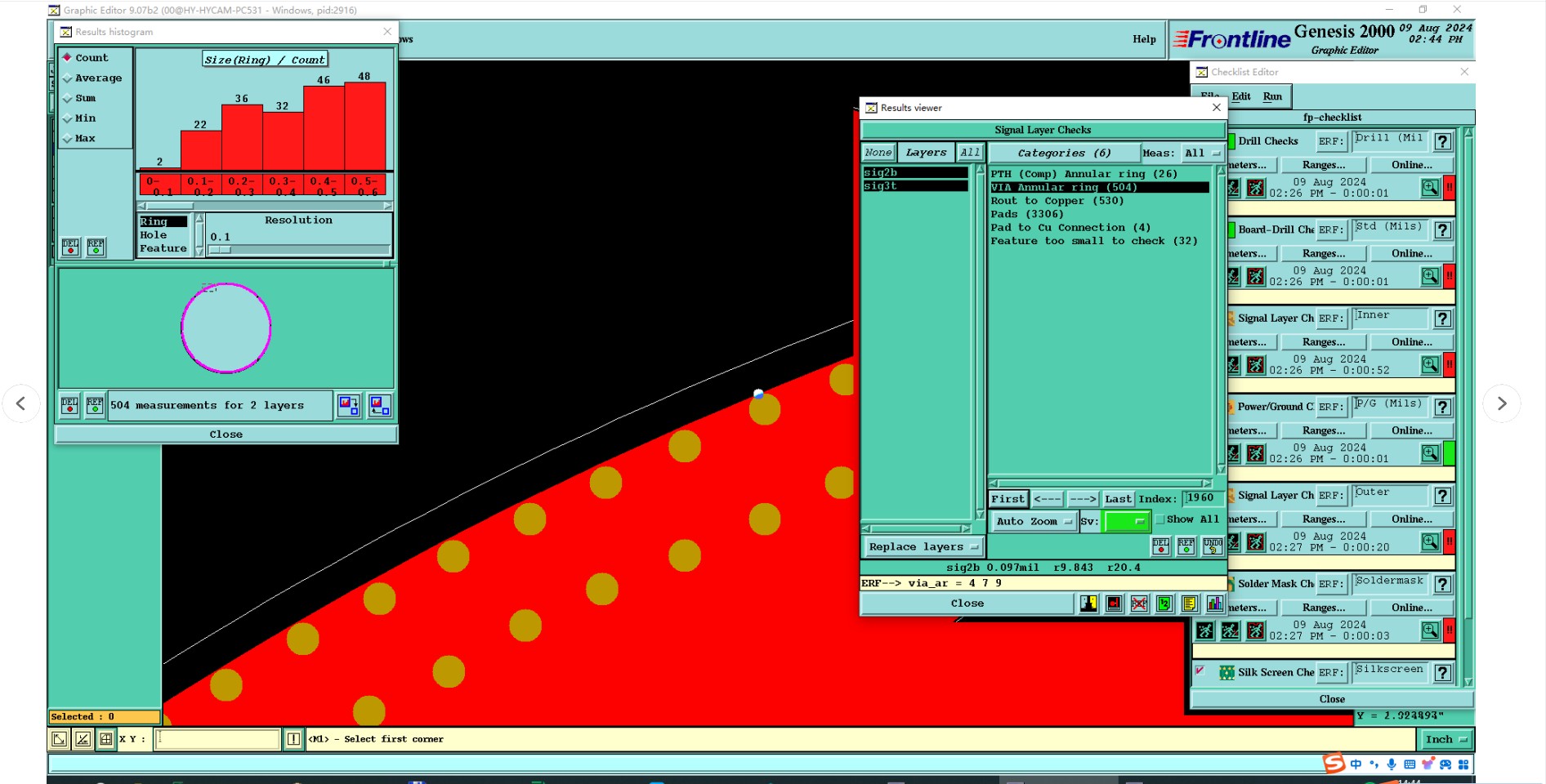Screen dimensions: 1546x784
Task: Open the Auto Zoom dropdown
Action: coord(1034,521)
